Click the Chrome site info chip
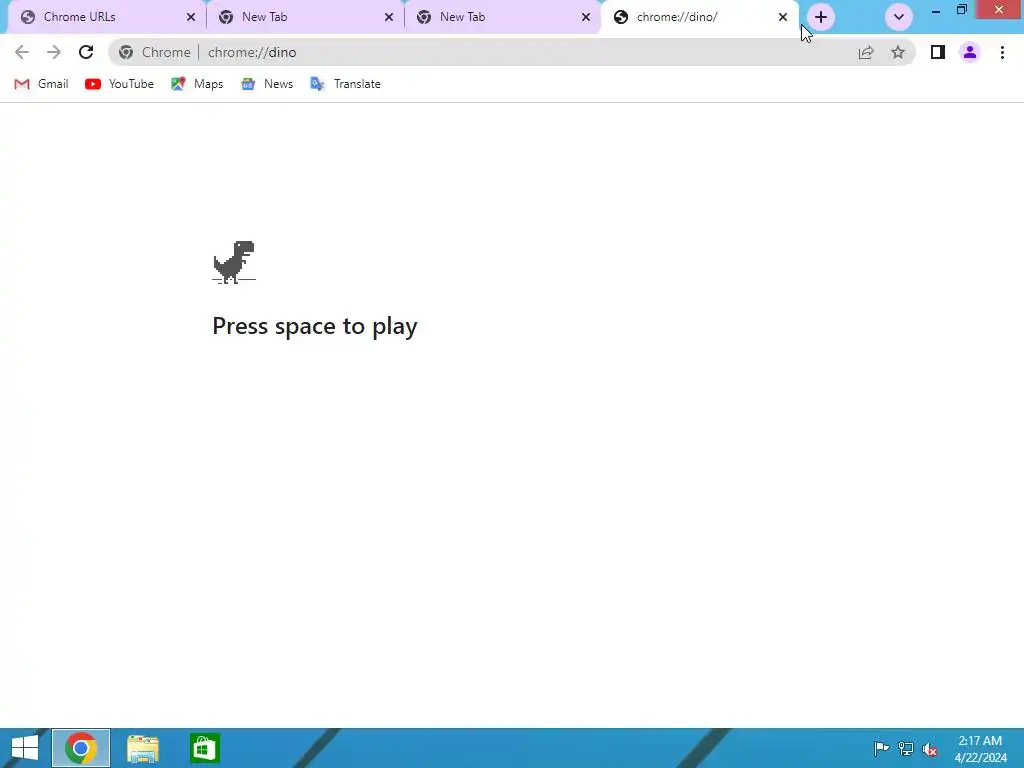 tap(155, 52)
